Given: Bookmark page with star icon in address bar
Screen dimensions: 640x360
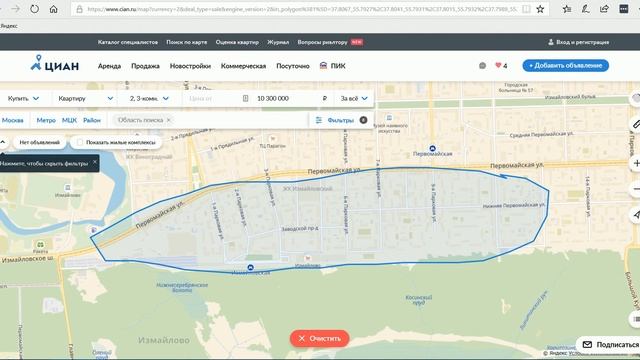Looking at the screenshot, I should pyautogui.click(x=540, y=9).
